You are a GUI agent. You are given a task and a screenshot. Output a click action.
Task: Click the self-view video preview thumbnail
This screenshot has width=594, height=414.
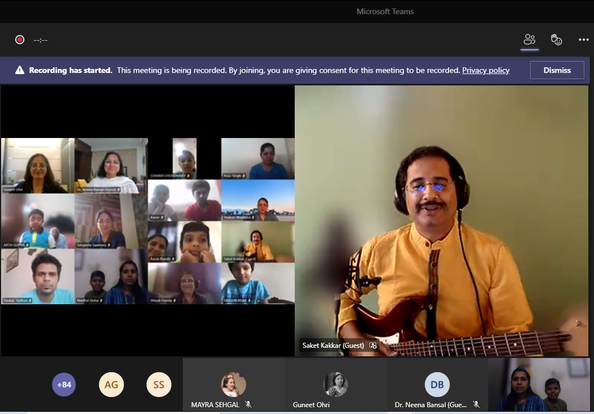pyautogui.click(x=539, y=384)
